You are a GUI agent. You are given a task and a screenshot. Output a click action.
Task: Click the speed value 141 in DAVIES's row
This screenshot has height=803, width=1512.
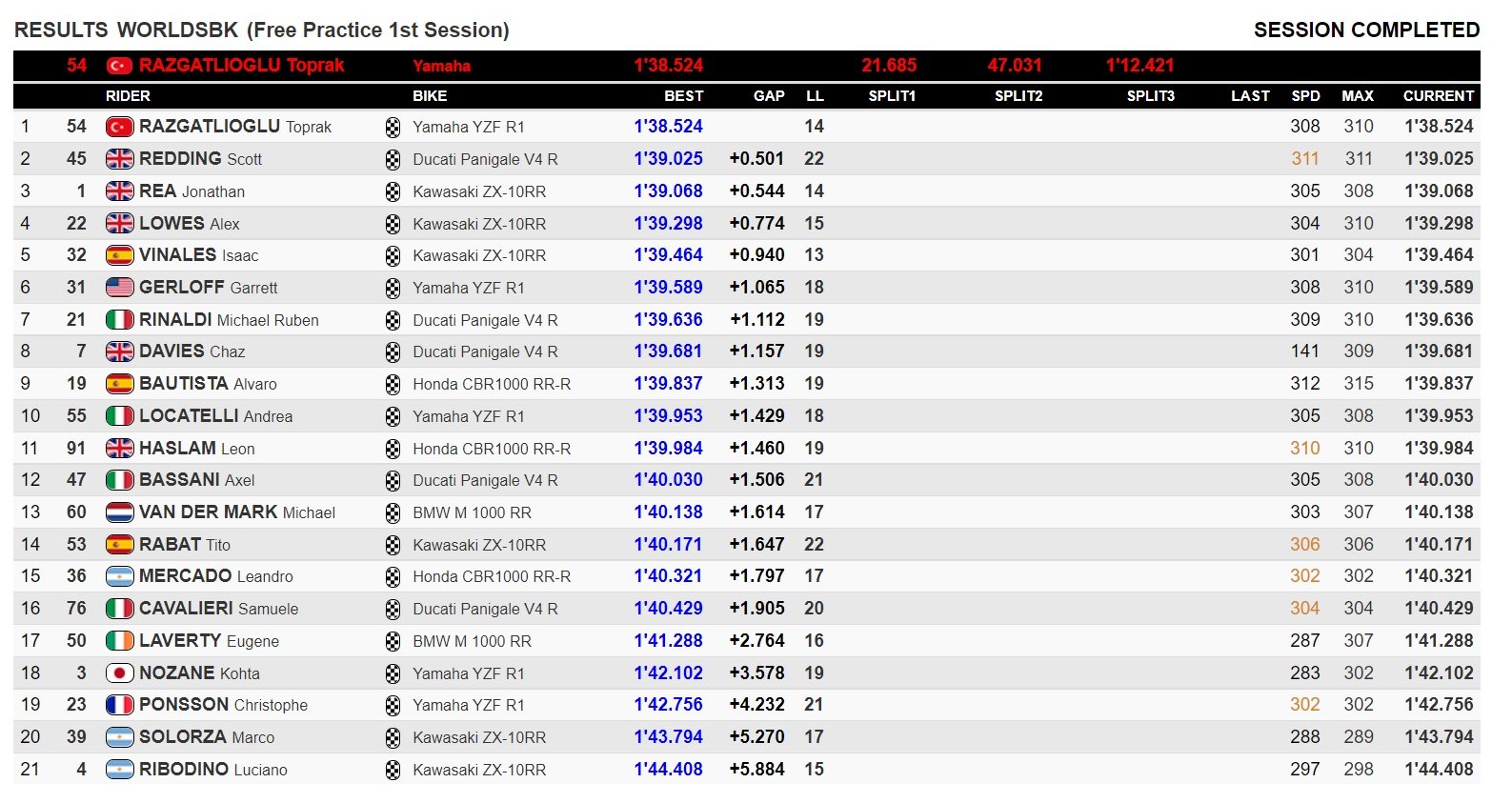(1305, 351)
